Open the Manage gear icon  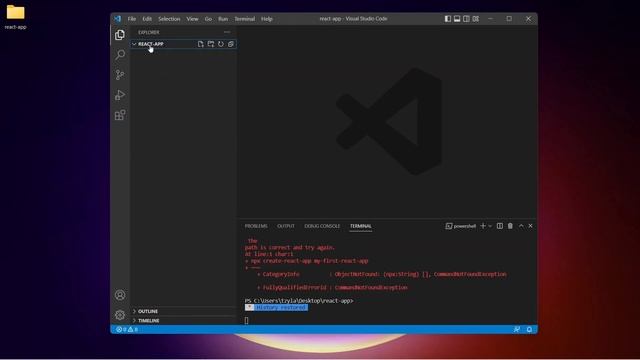(120, 315)
